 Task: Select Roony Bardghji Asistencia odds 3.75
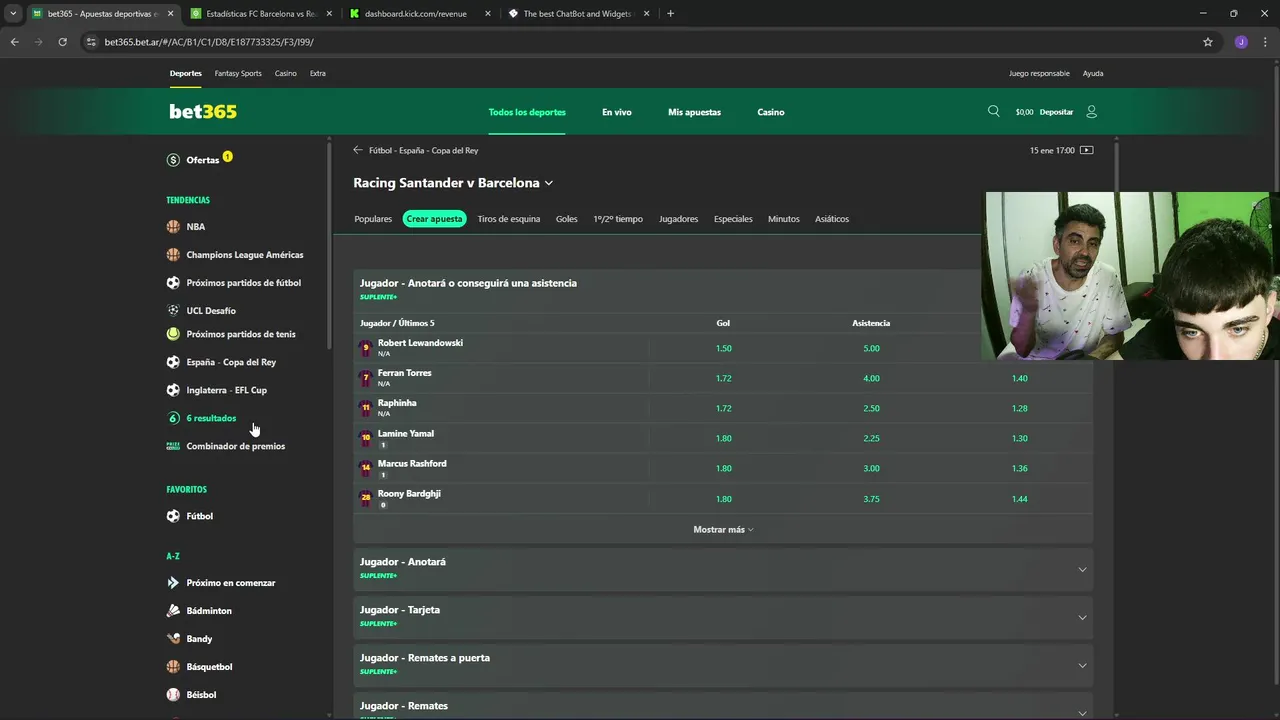[x=871, y=499]
